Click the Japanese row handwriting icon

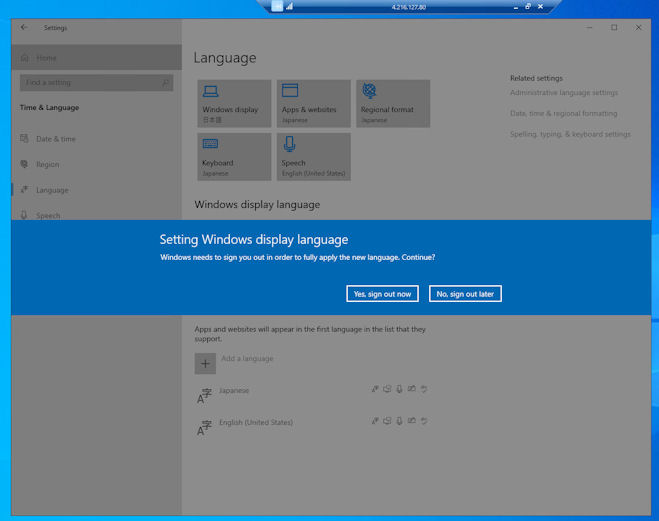coord(411,389)
